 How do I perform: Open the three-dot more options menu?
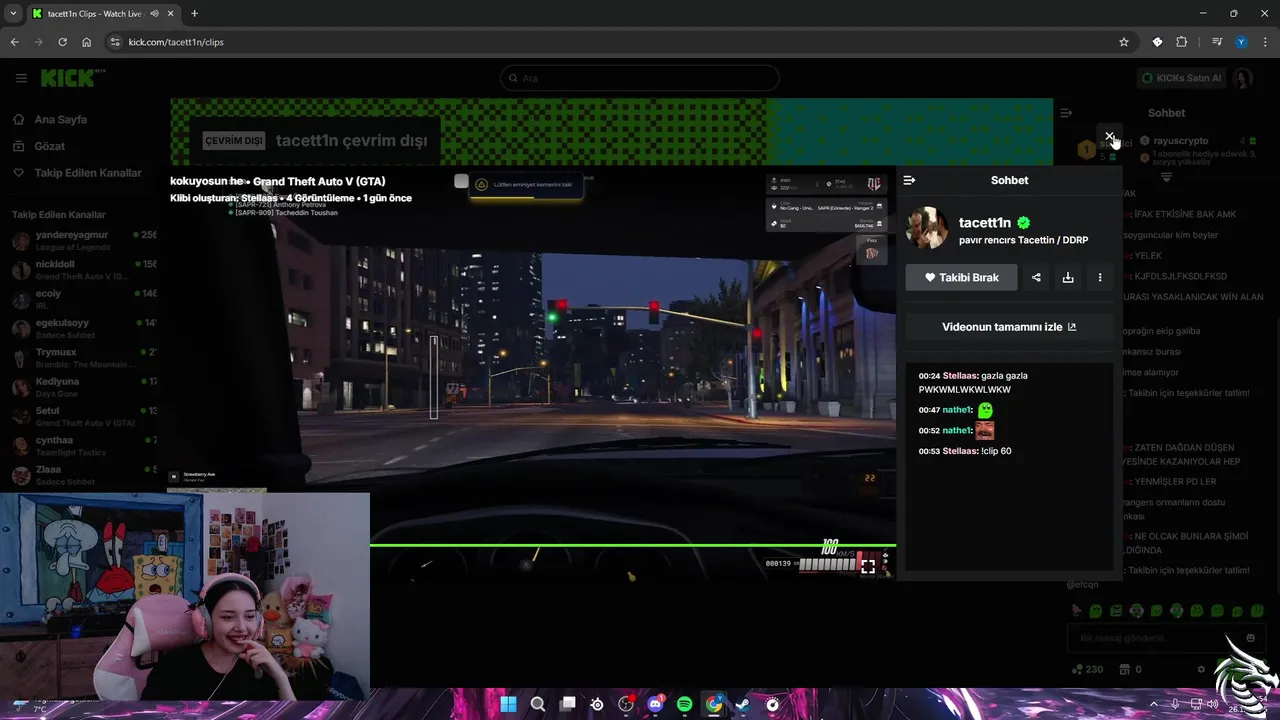point(1100,277)
